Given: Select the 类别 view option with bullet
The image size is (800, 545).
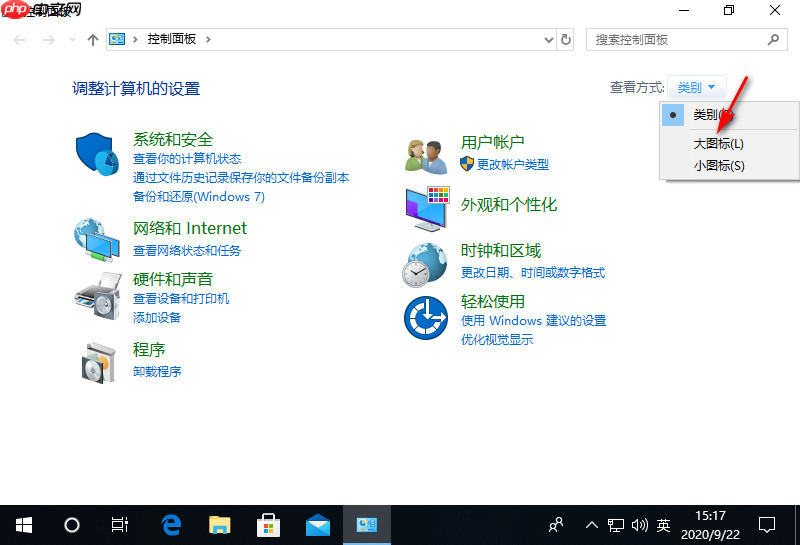Looking at the screenshot, I should pyautogui.click(x=730, y=115).
